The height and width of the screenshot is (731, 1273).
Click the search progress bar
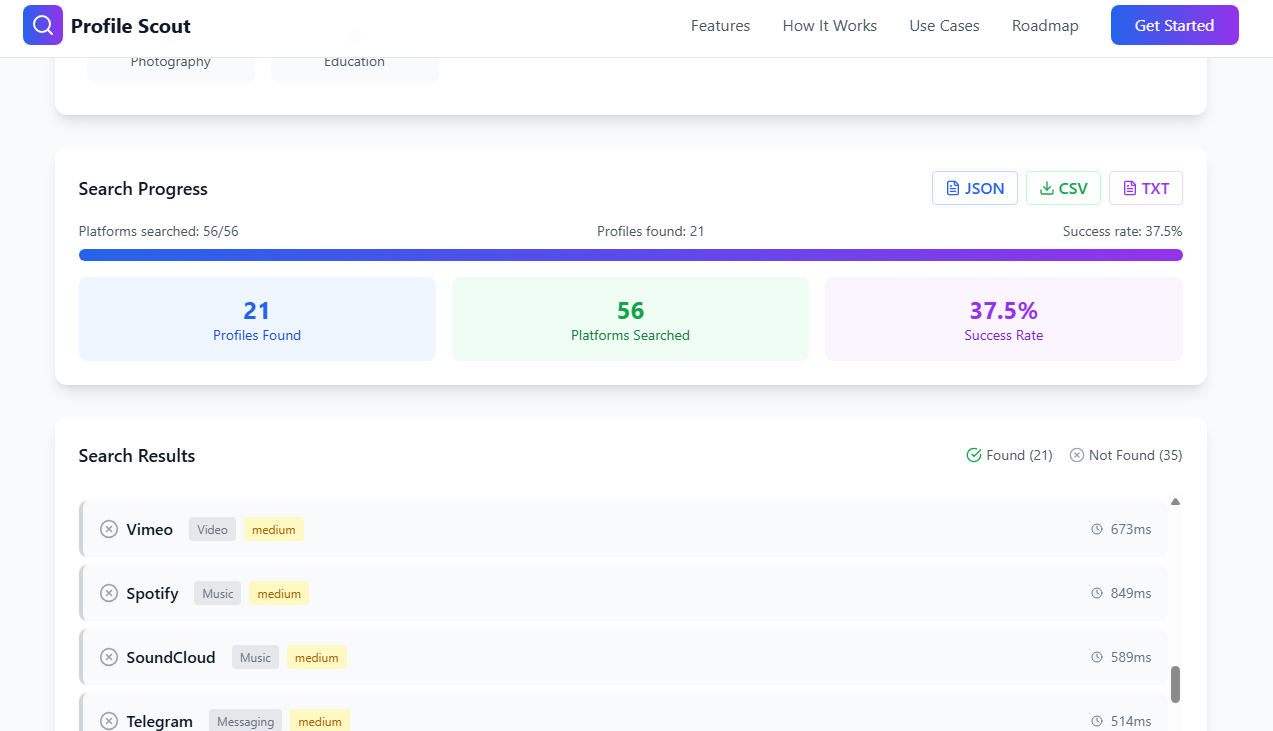[x=630, y=255]
